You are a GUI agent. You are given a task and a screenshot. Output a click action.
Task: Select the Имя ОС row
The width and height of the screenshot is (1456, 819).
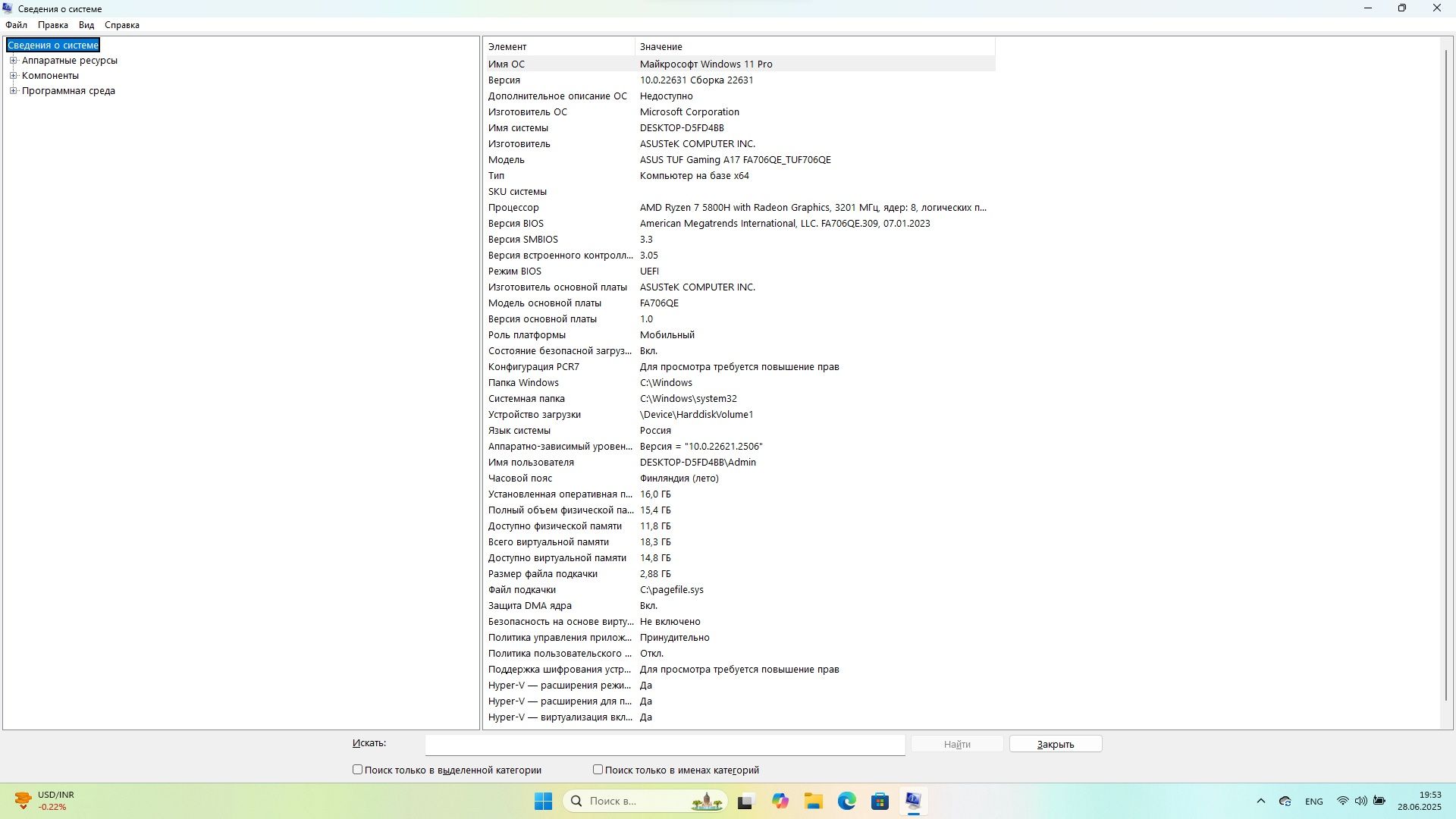tap(739, 64)
